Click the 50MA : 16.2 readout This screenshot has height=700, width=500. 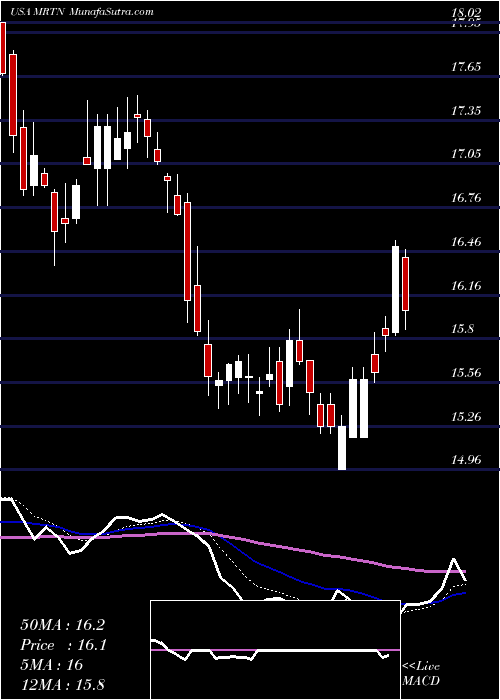coord(62,625)
